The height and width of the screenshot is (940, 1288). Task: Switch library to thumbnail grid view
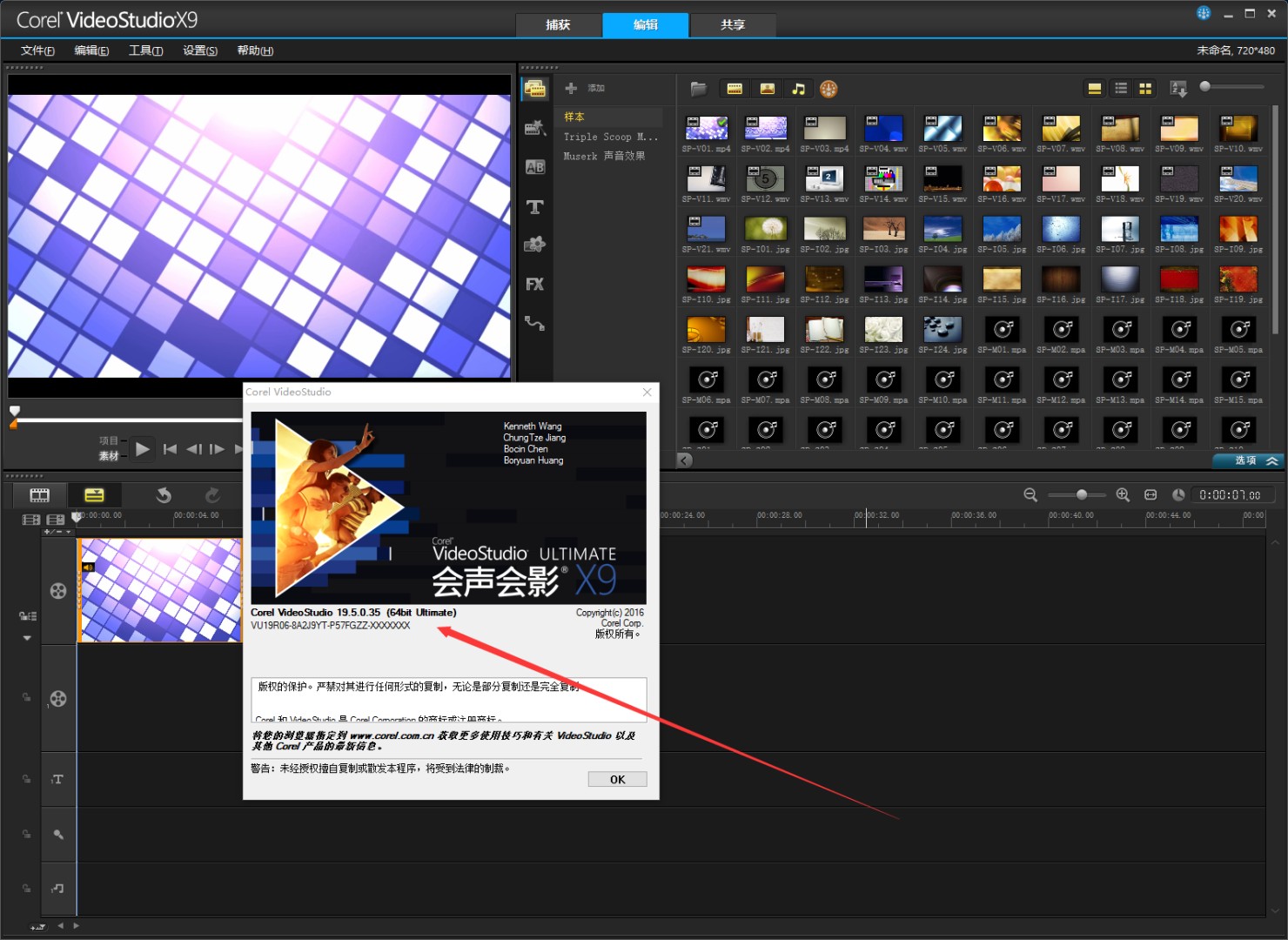(x=1145, y=89)
